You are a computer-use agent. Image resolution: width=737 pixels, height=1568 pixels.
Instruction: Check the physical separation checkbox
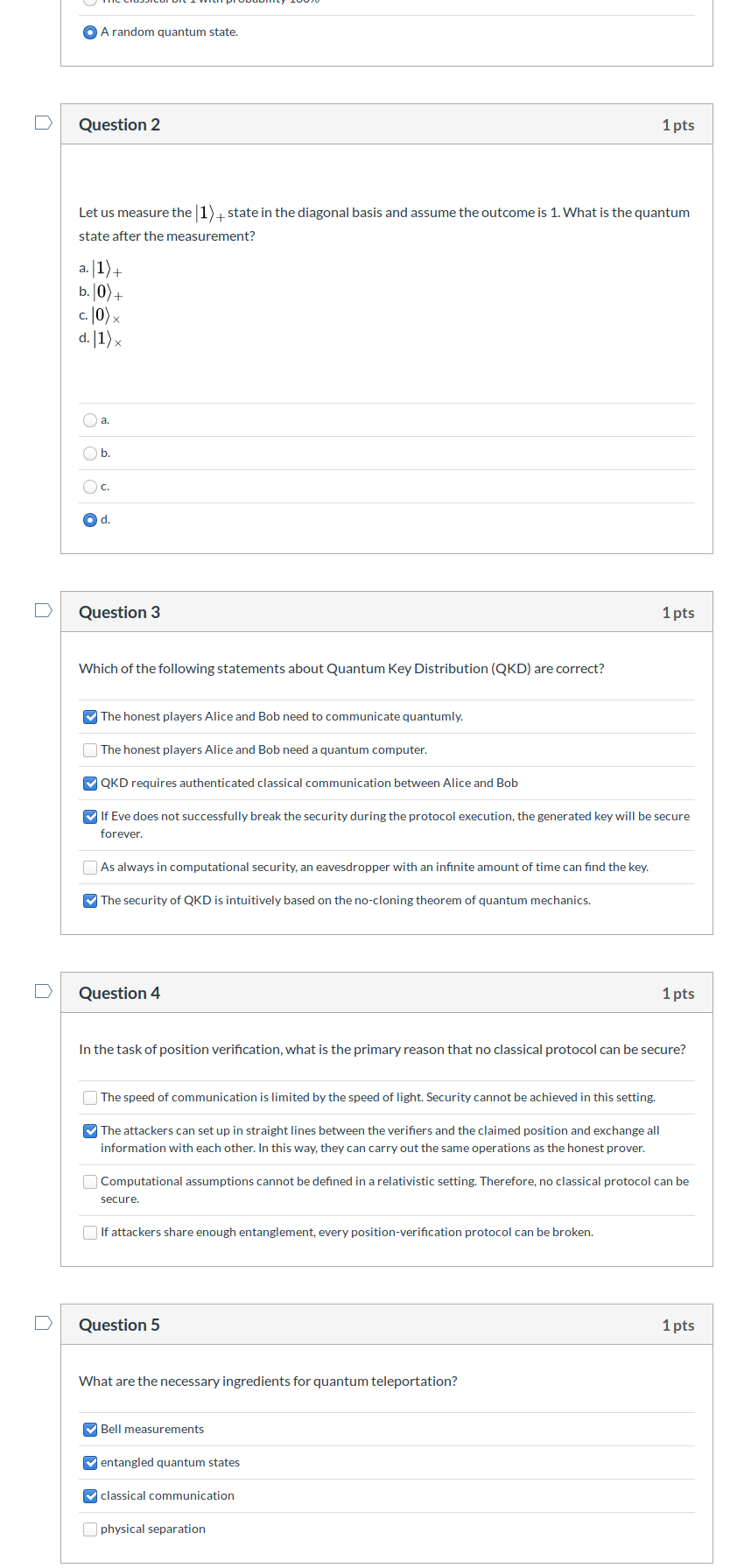(90, 1529)
